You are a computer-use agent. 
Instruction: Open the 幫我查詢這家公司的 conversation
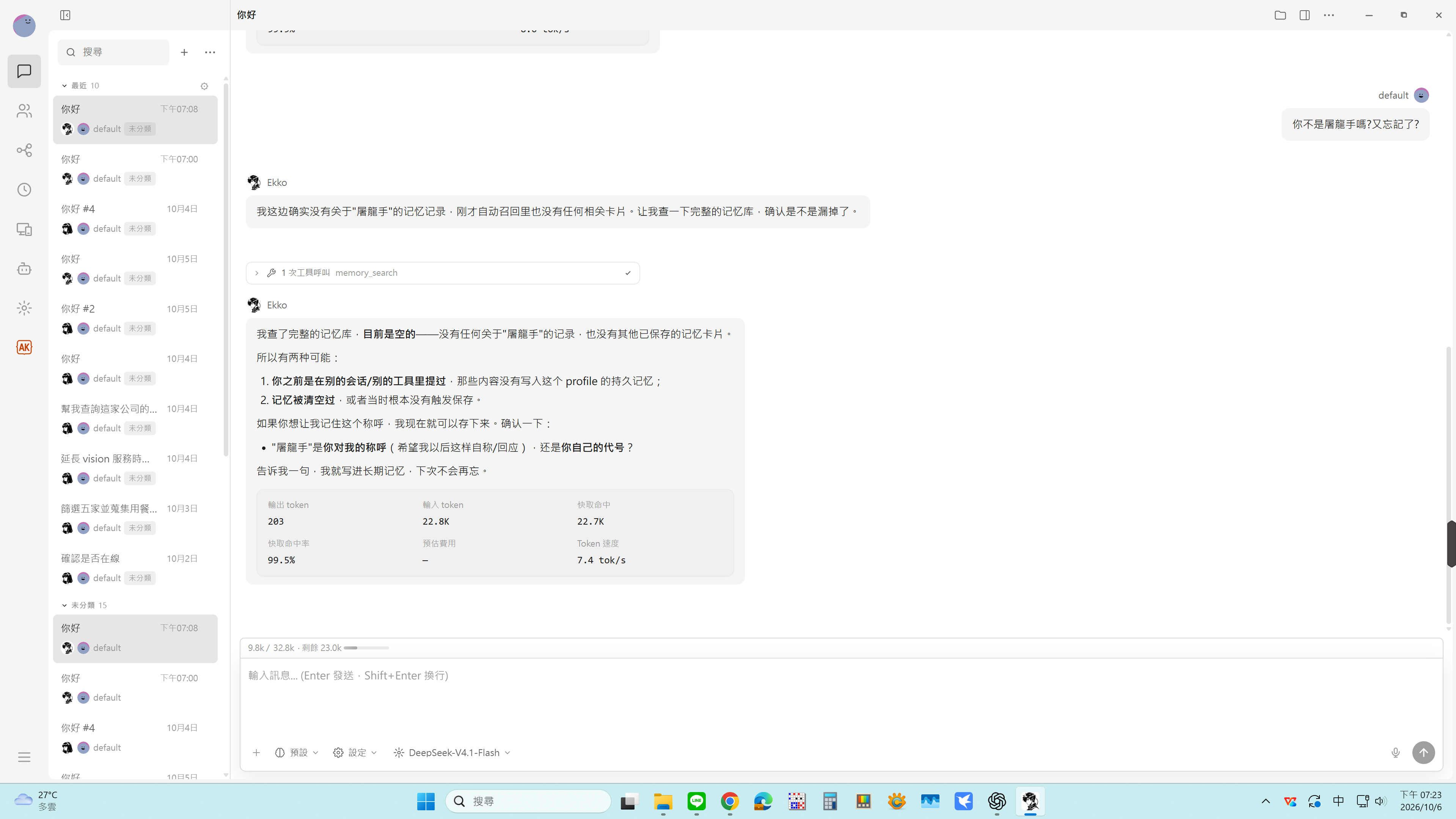(135, 418)
